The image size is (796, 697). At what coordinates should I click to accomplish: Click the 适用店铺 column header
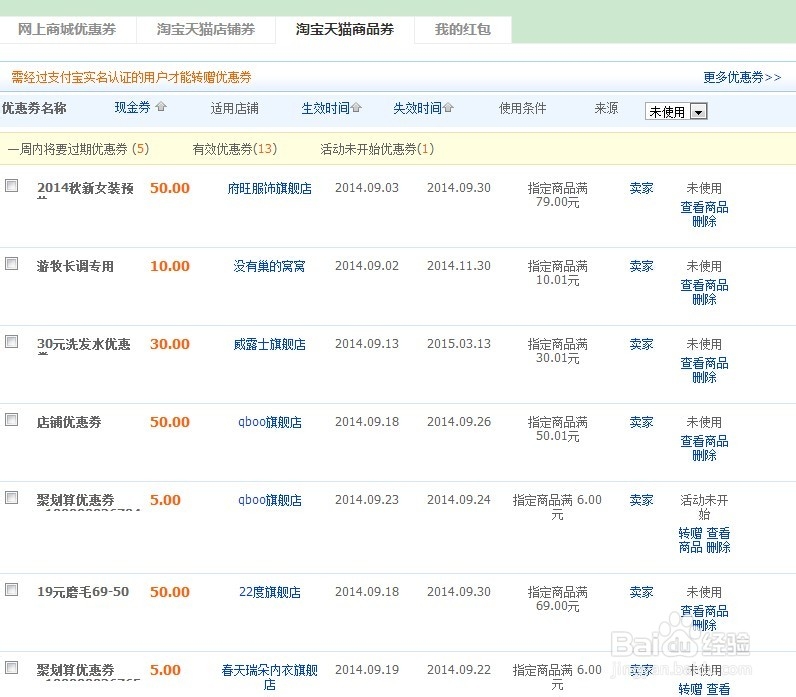(x=235, y=108)
